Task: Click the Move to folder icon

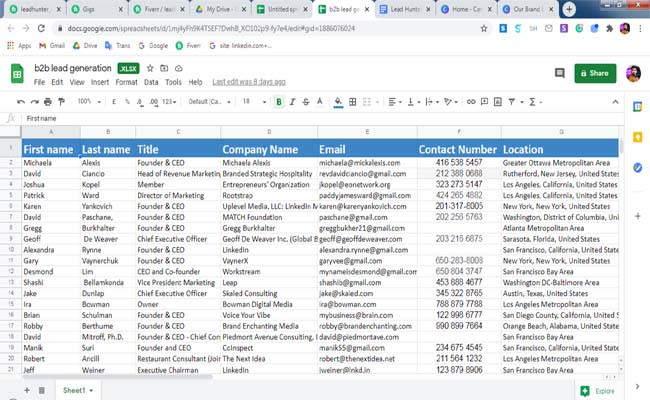Action: pyautogui.click(x=164, y=68)
